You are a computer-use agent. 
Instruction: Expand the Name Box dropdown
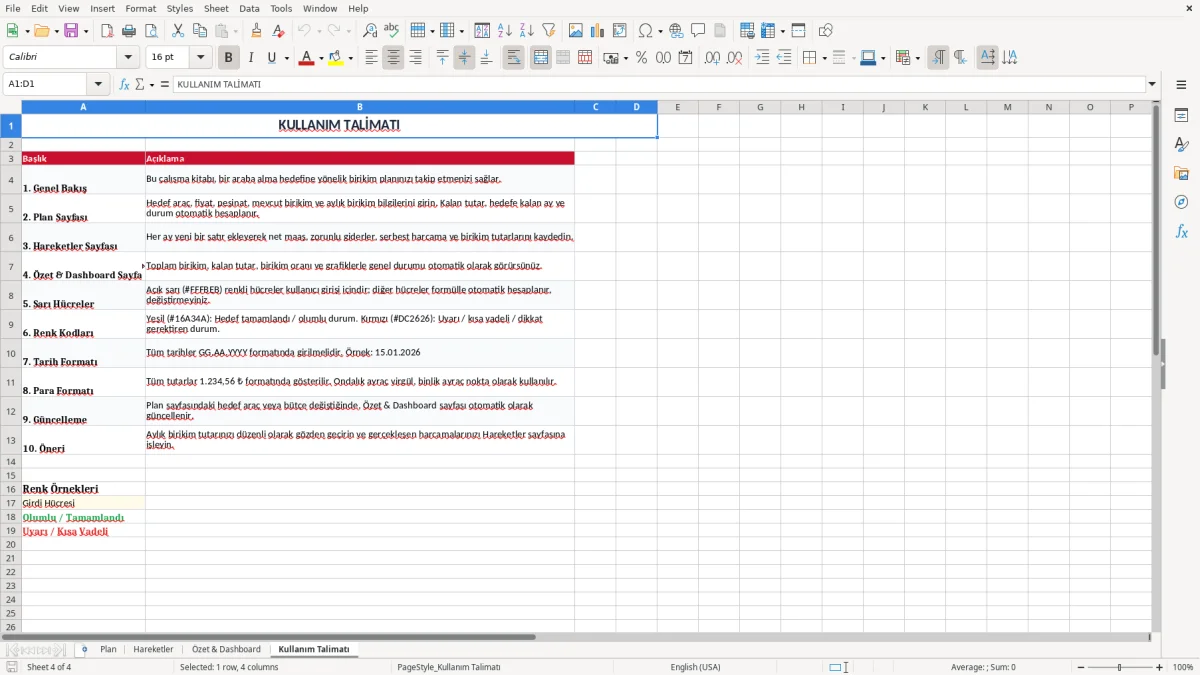pos(97,84)
